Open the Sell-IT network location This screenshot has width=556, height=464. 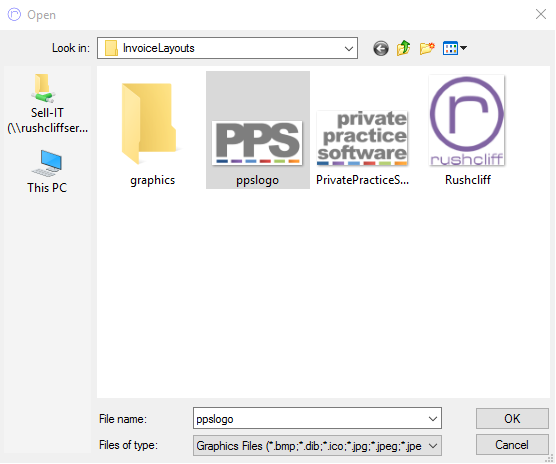tap(47, 104)
